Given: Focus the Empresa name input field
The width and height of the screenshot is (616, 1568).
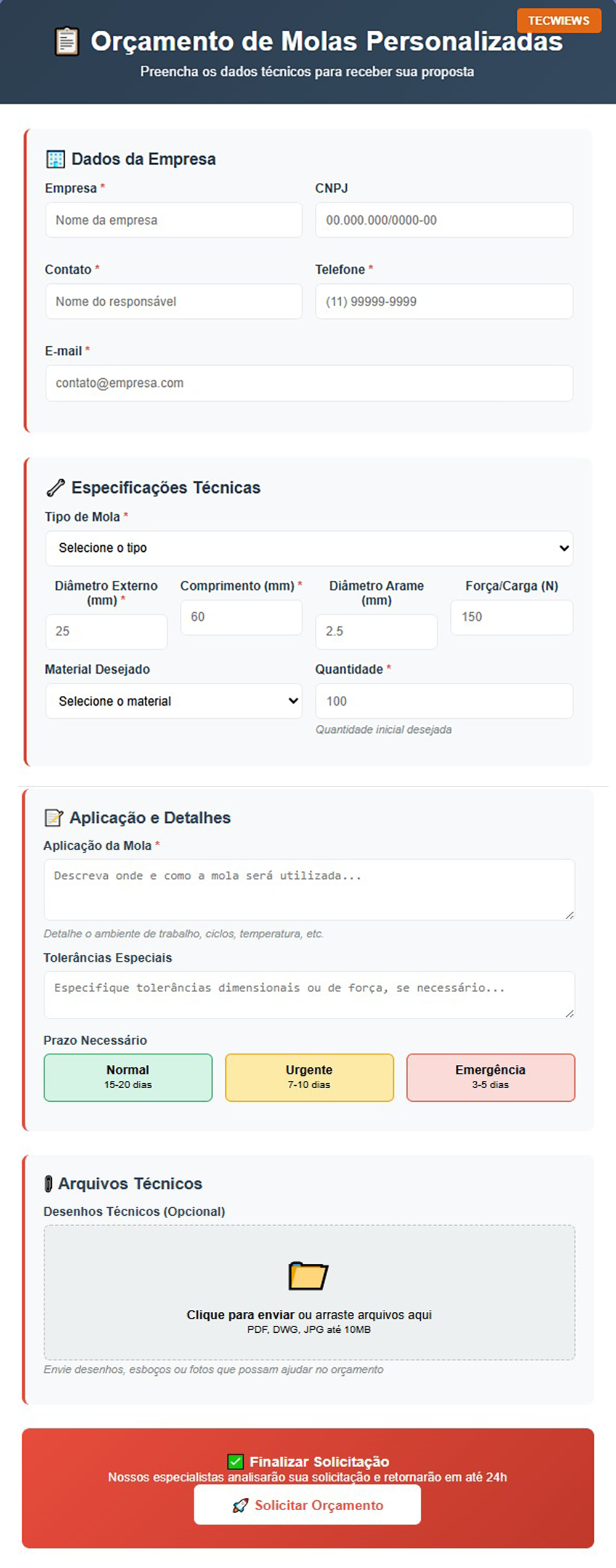Looking at the screenshot, I should point(174,220).
